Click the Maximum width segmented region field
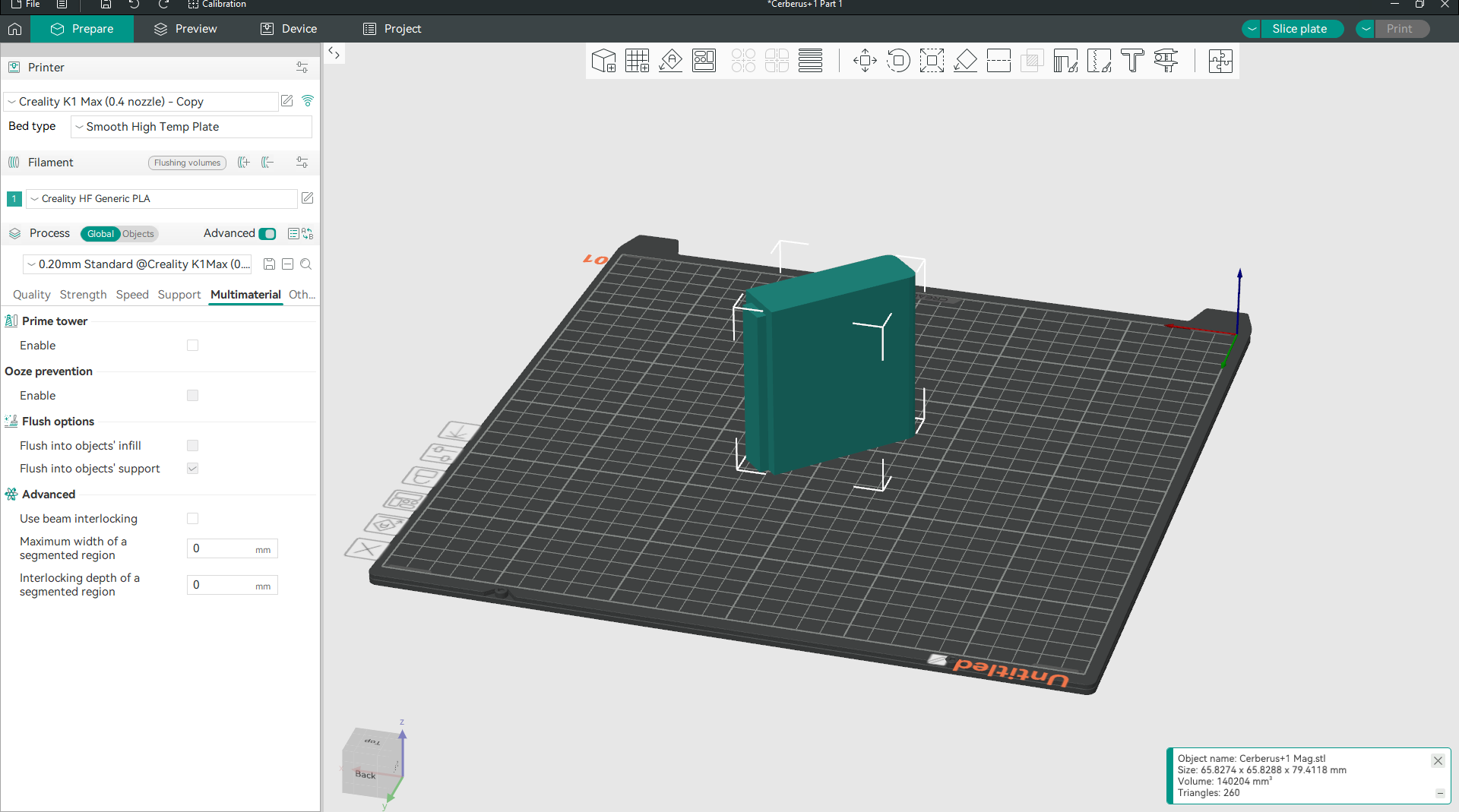 pyautogui.click(x=222, y=548)
